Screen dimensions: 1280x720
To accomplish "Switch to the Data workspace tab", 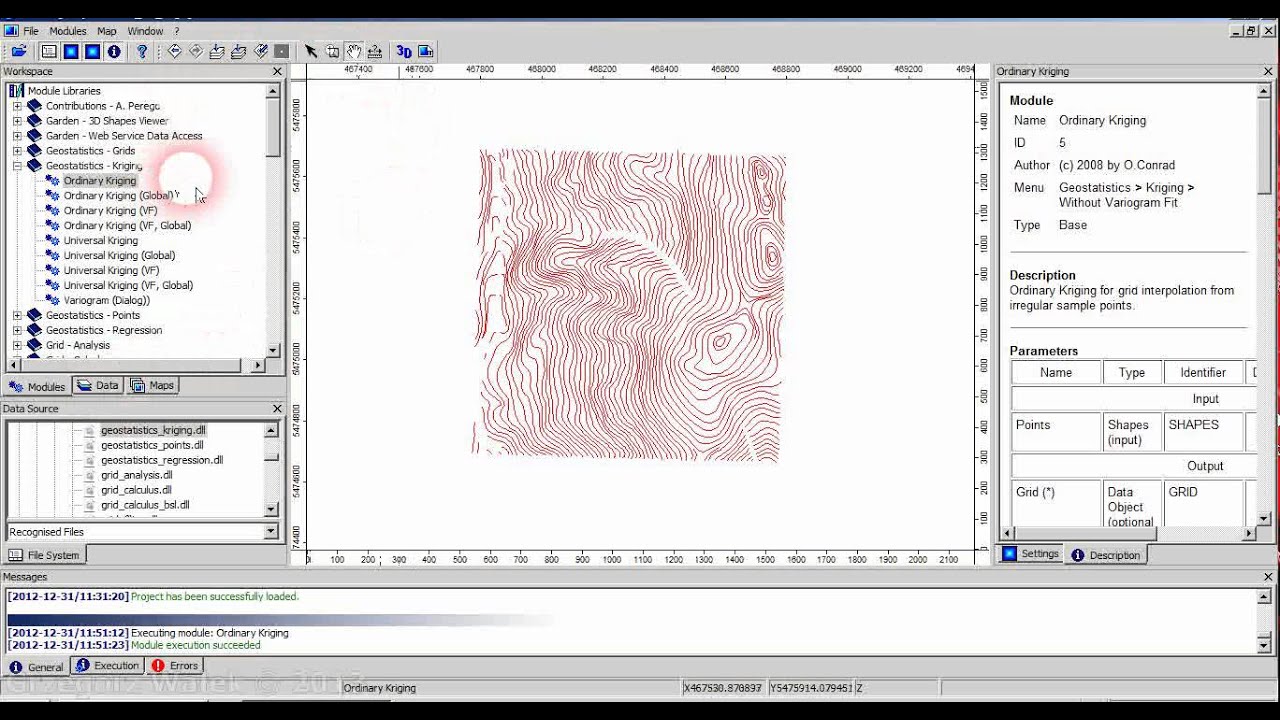I will pyautogui.click(x=98, y=386).
